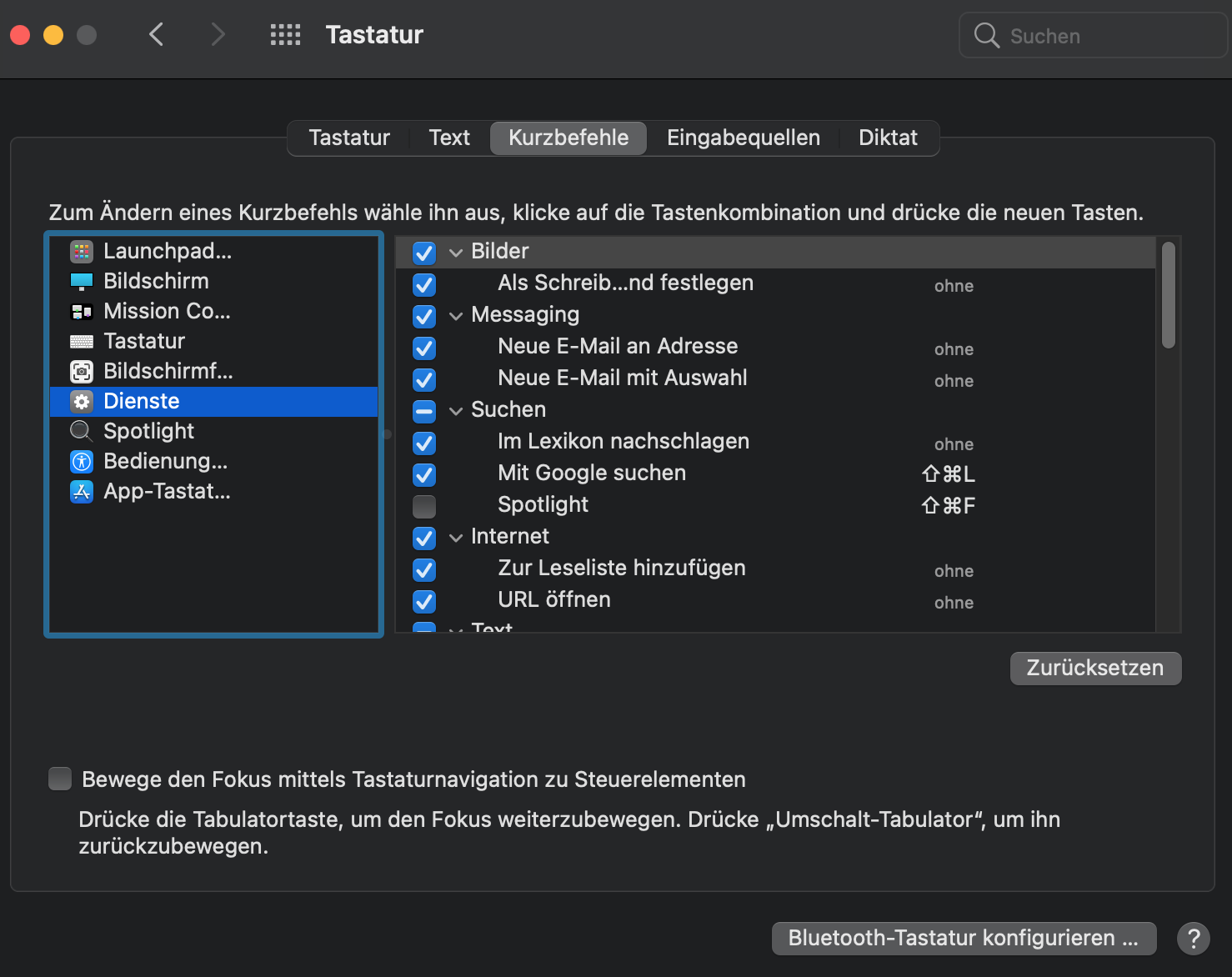The image size is (1232, 977).
Task: Show all preferences grid icon
Action: point(285,35)
